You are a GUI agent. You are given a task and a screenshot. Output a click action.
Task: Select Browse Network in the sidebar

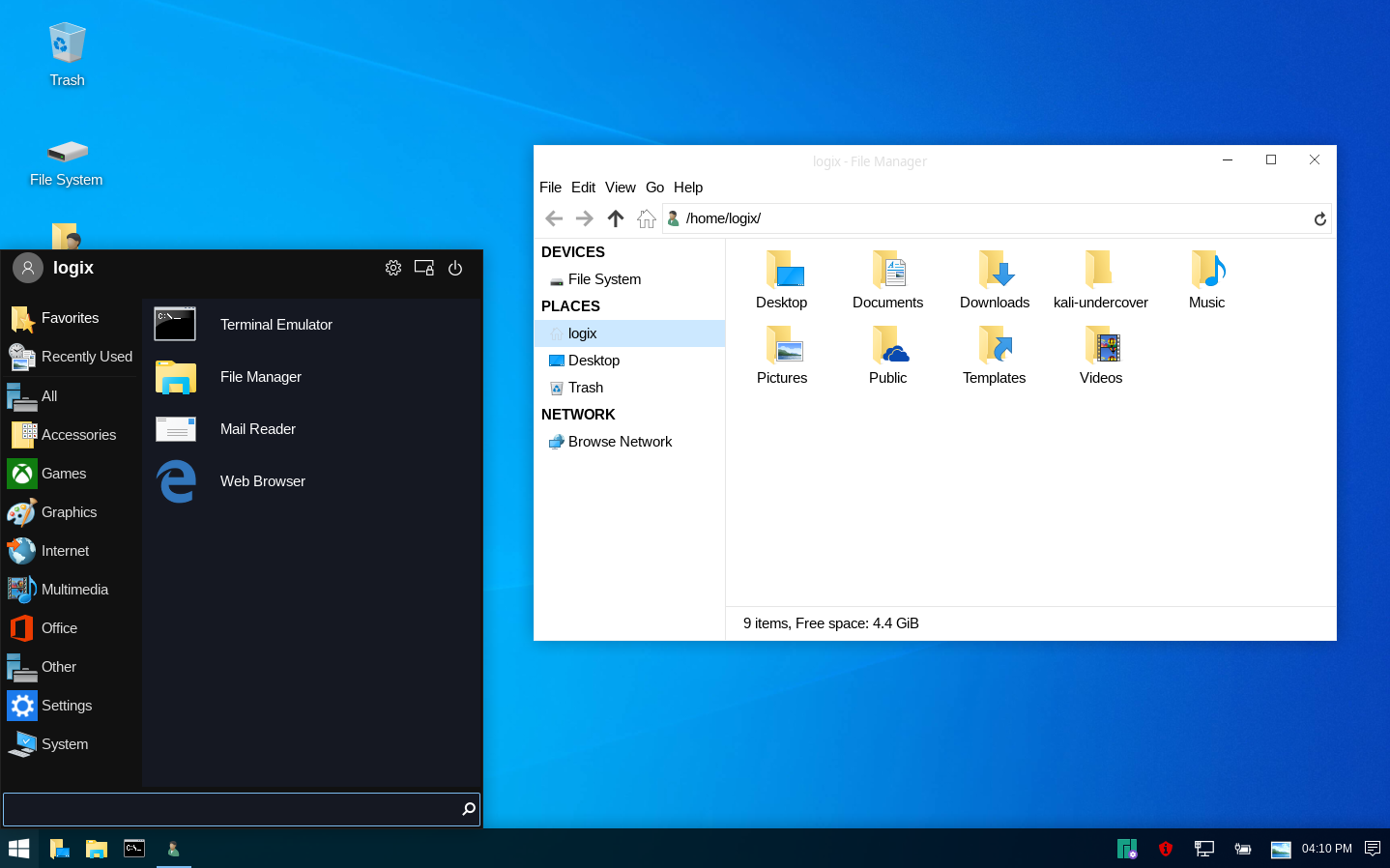tap(620, 441)
